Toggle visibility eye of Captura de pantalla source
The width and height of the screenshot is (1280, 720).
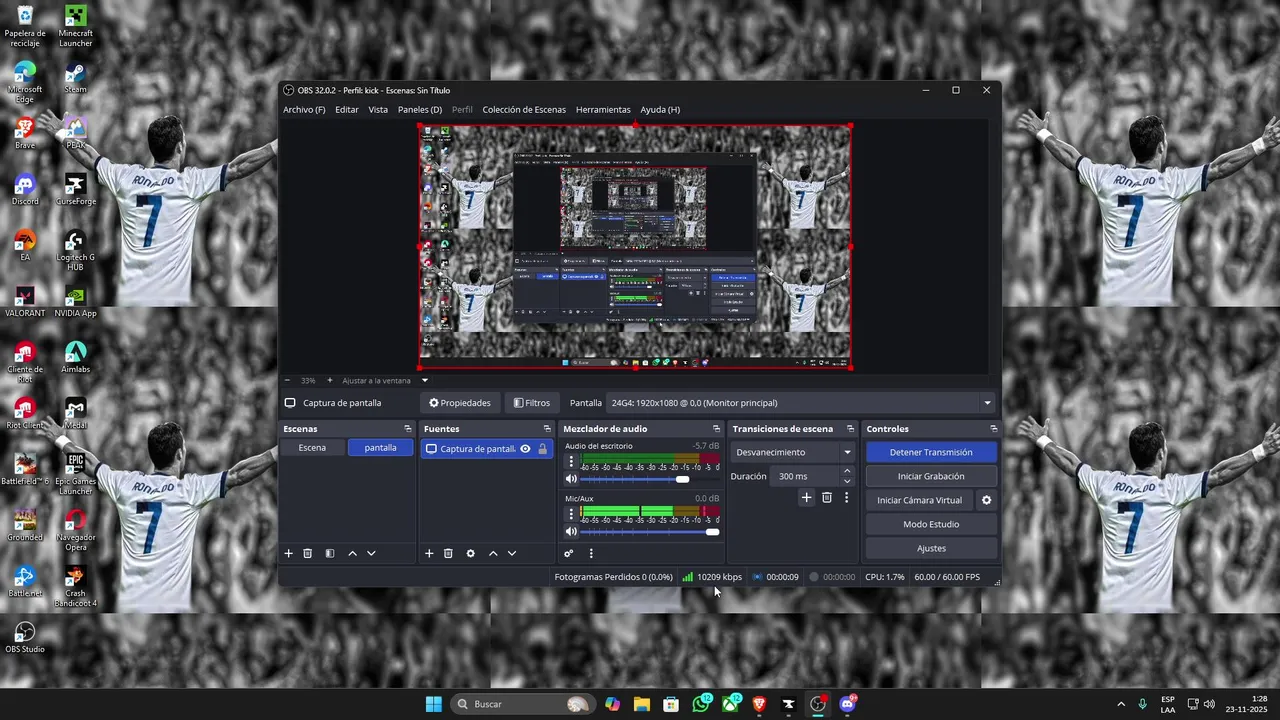tap(525, 449)
